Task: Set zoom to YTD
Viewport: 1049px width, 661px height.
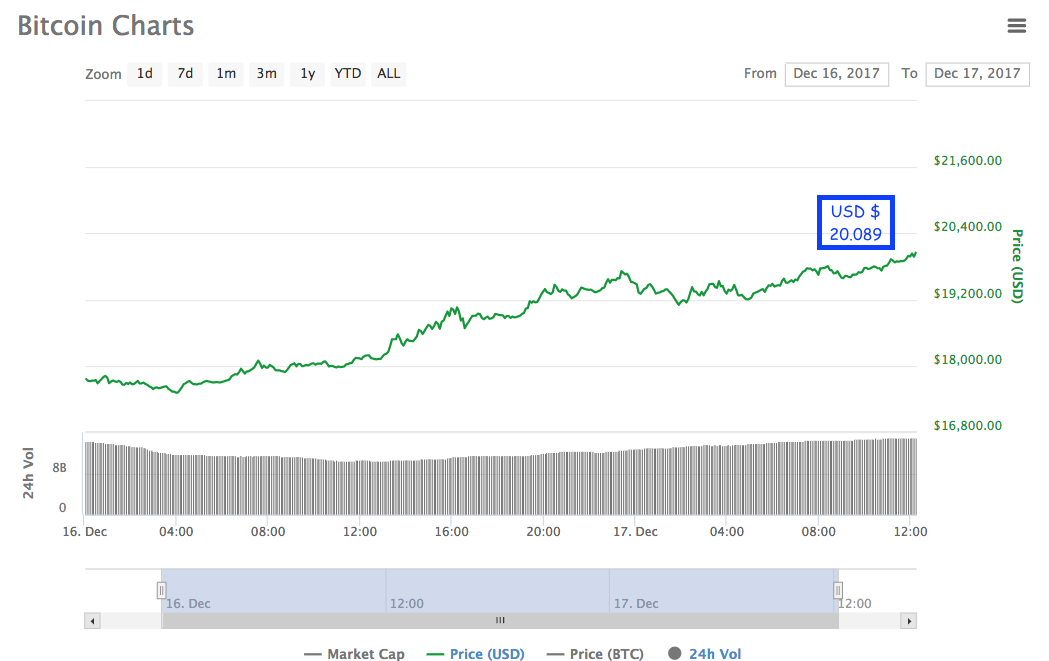Action: [348, 74]
